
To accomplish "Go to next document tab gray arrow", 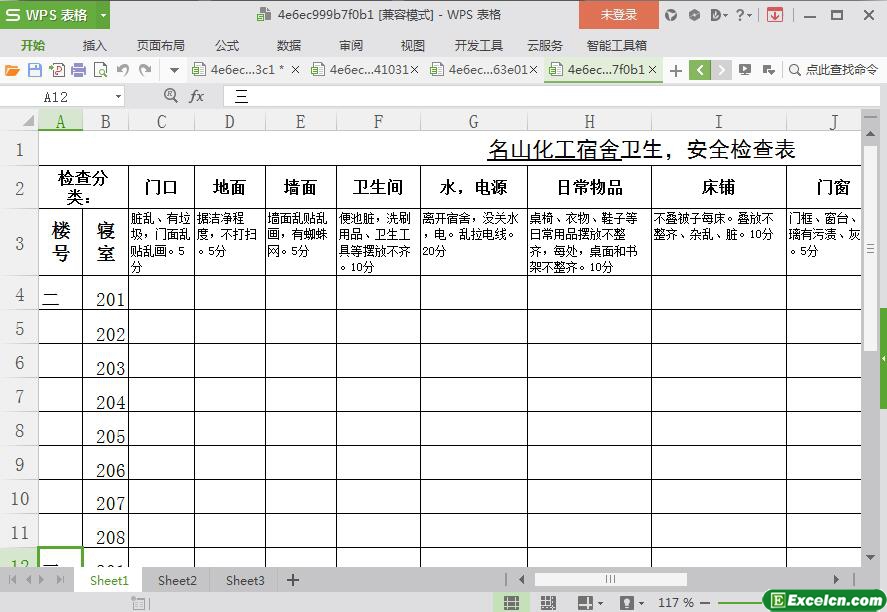I will pyautogui.click(x=721, y=70).
